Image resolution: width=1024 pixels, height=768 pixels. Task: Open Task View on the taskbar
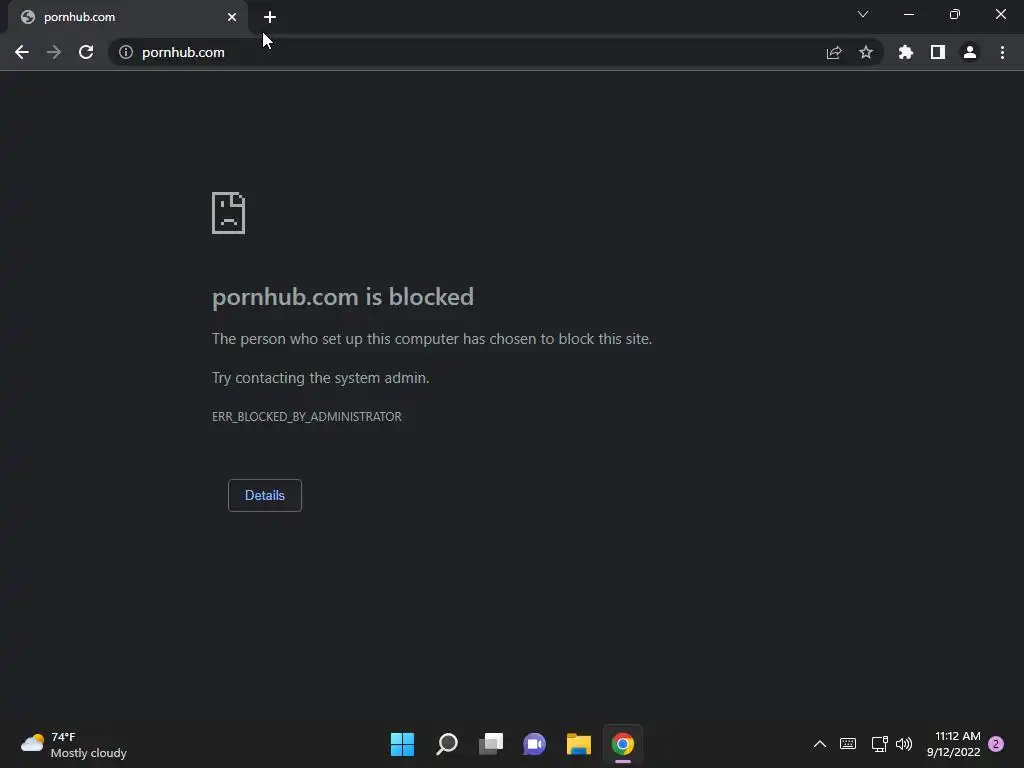click(491, 744)
